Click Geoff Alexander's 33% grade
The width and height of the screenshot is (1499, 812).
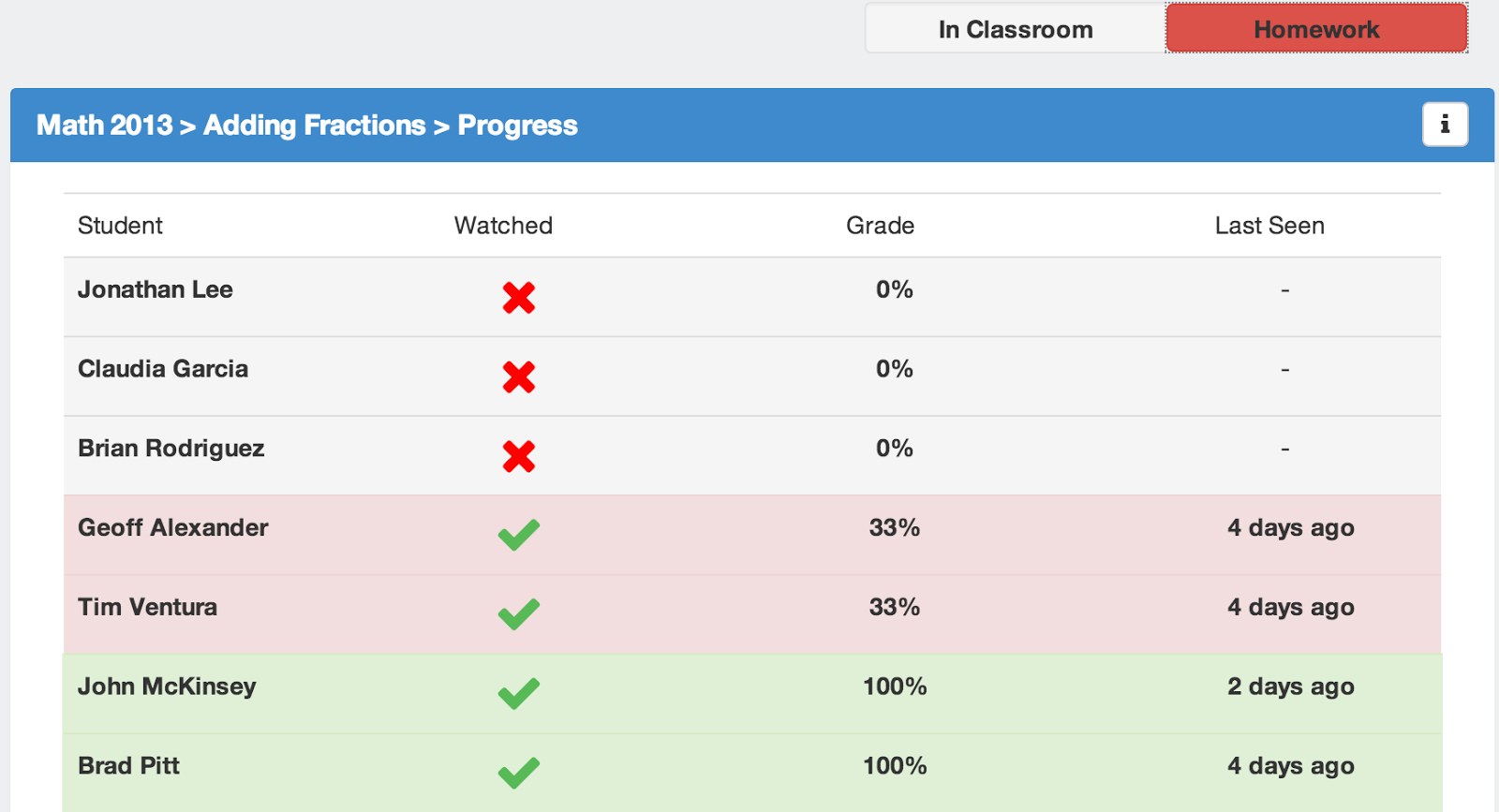tap(895, 527)
